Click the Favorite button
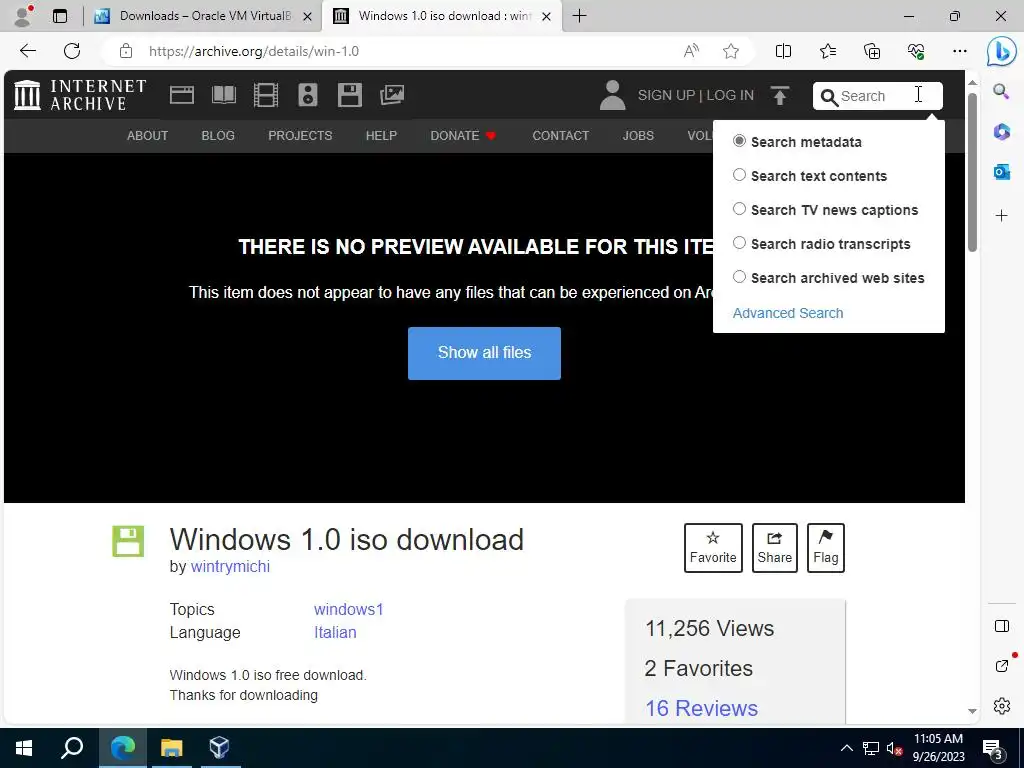The image size is (1024, 768). pos(713,548)
